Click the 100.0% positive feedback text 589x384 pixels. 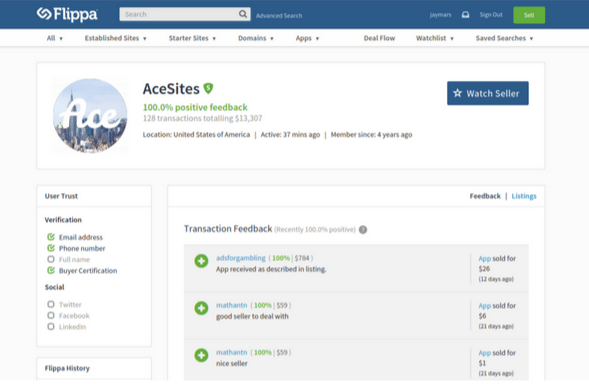(195, 107)
